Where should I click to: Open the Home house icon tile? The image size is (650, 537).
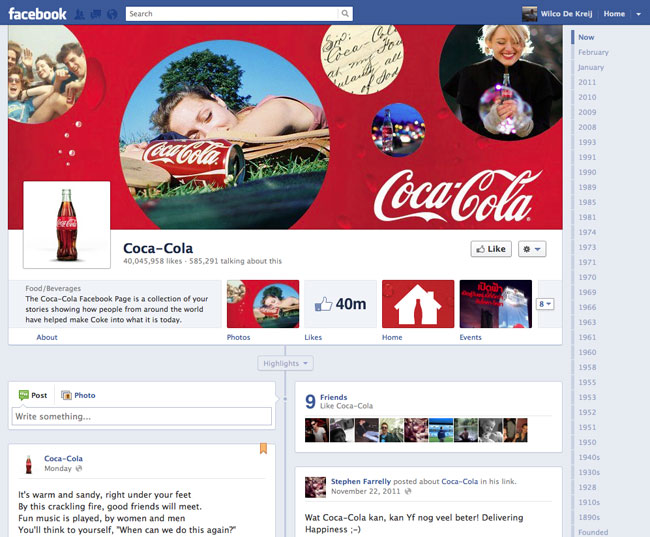point(418,304)
